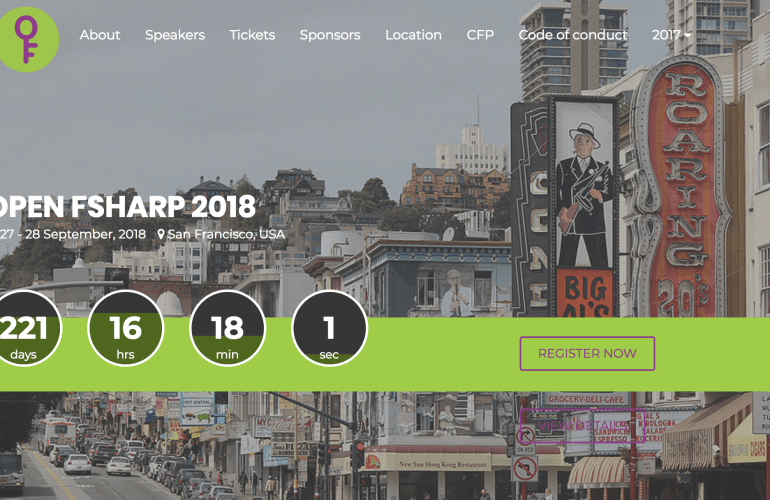Click the faded VIEW DETAILS button
Image resolution: width=770 pixels, height=500 pixels.
586,426
